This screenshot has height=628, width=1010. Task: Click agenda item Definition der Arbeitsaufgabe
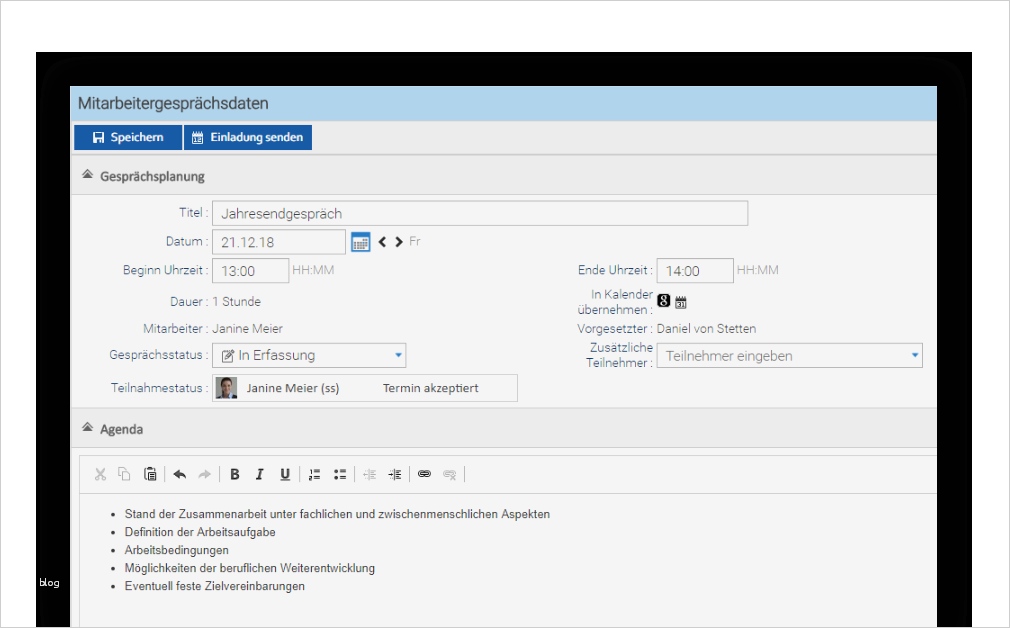[x=200, y=532]
